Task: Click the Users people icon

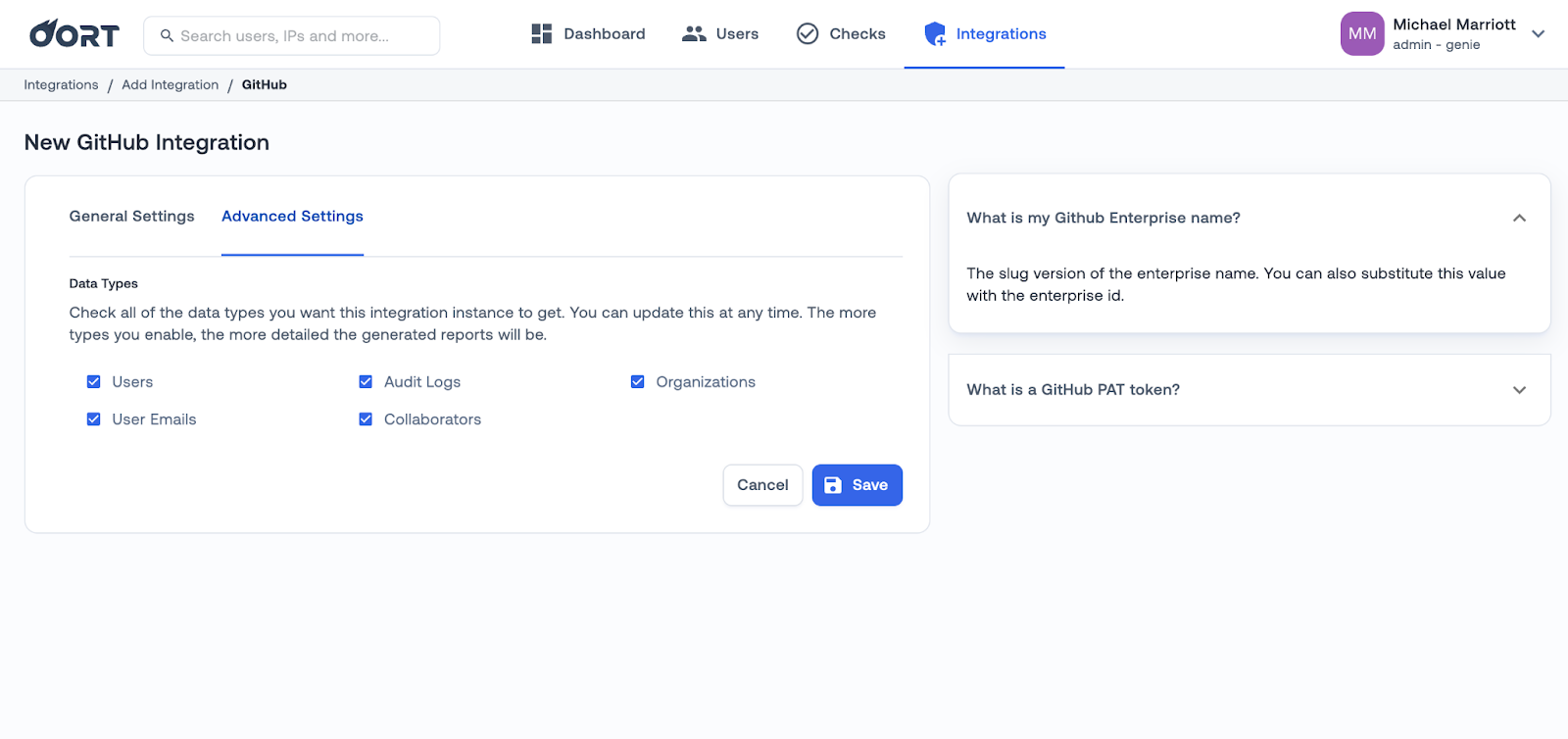Action: (x=694, y=34)
